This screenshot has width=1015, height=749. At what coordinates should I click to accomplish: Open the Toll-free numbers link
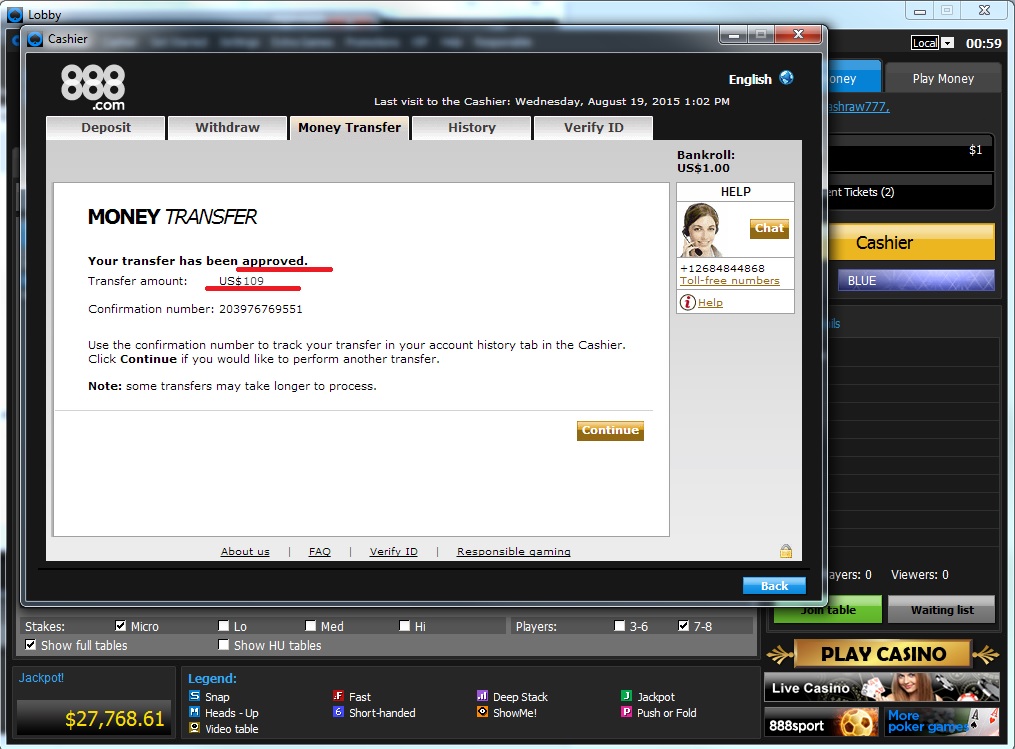[x=730, y=280]
